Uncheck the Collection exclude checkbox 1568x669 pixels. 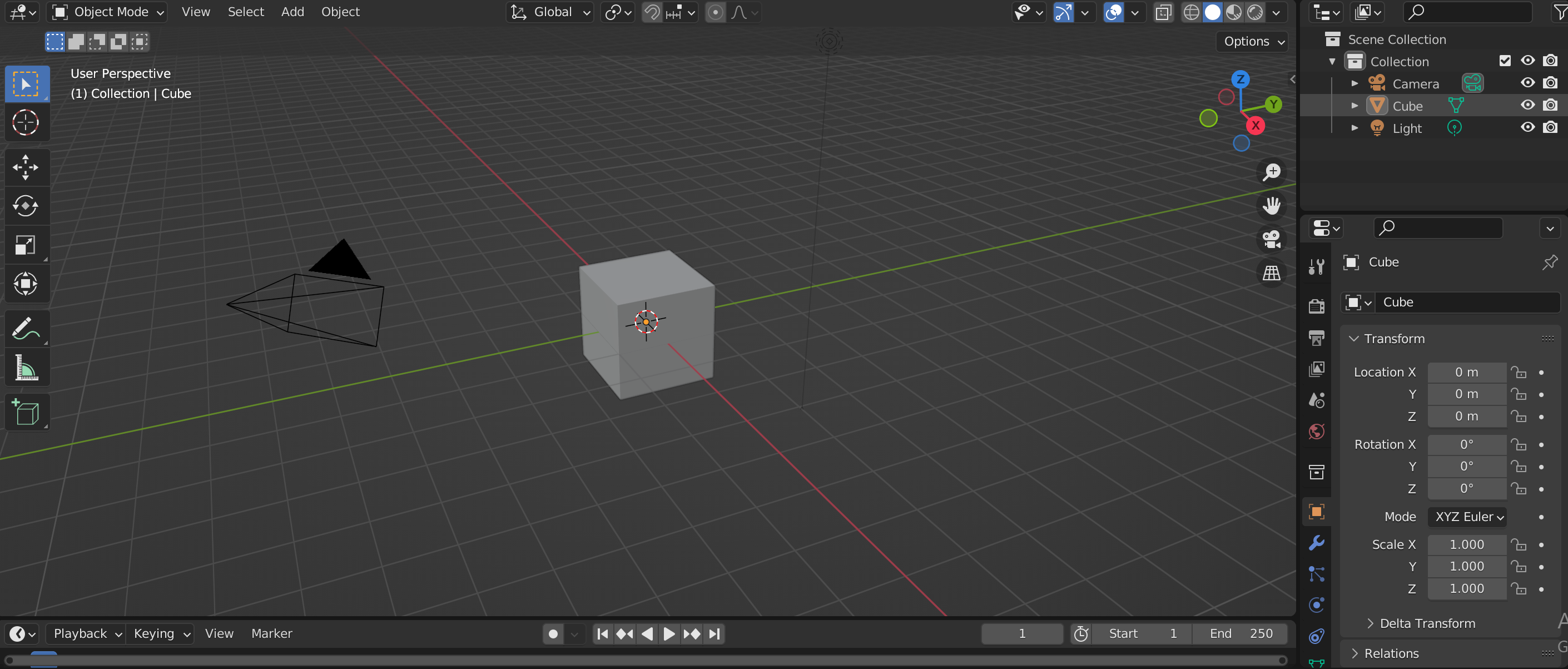point(1505,60)
